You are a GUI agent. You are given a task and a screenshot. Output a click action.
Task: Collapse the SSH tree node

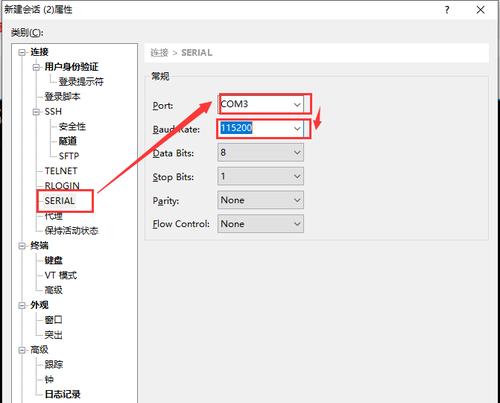(x=36, y=112)
